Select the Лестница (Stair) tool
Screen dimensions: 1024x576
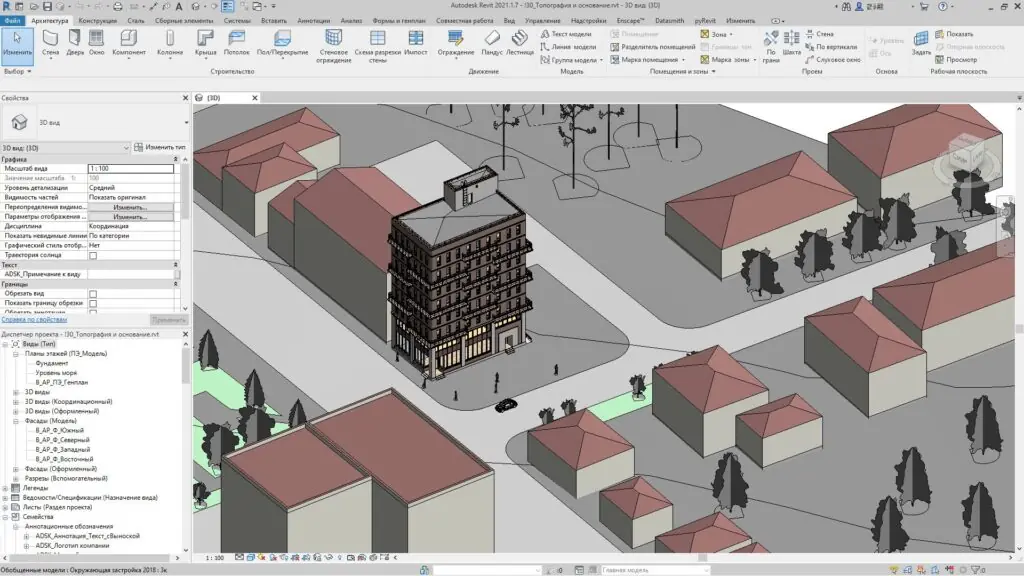click(520, 40)
